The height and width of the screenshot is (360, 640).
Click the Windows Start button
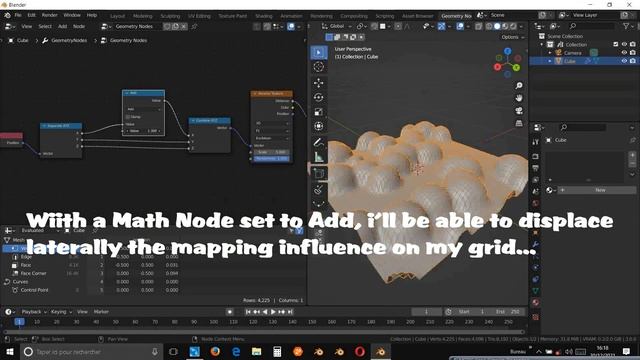tap(9, 351)
